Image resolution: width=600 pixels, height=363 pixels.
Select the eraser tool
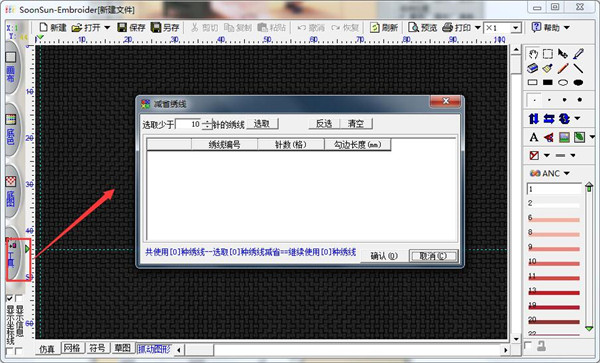click(x=533, y=68)
